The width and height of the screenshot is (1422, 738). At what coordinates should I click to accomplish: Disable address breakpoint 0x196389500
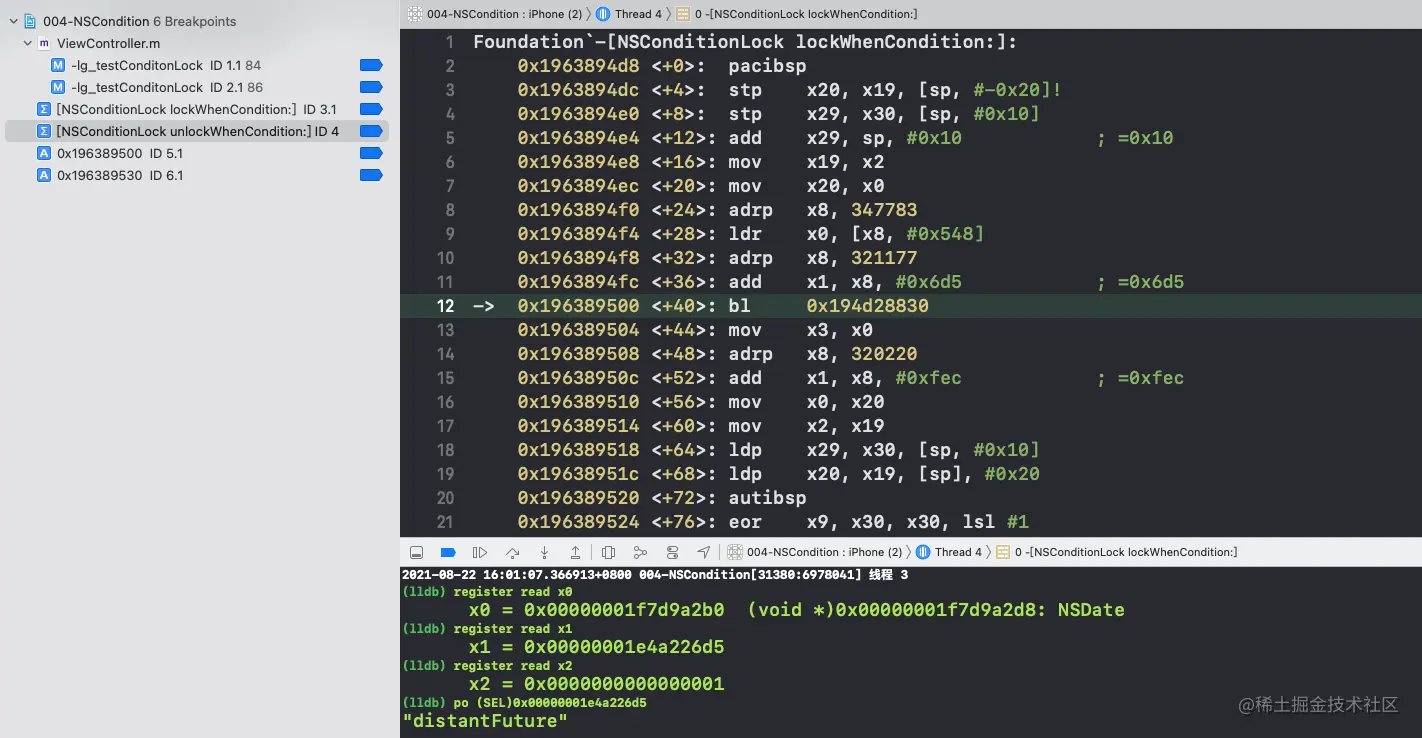pos(371,153)
